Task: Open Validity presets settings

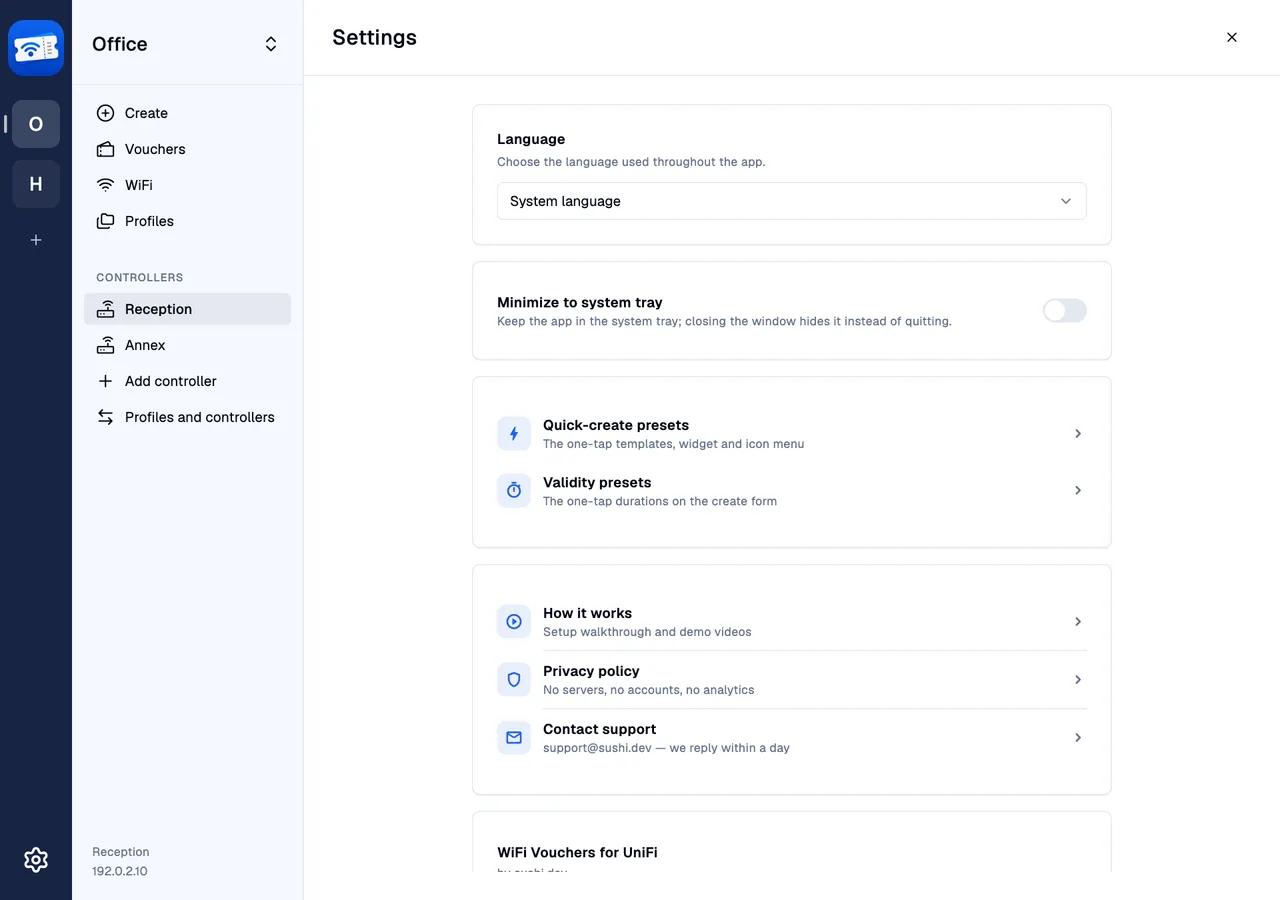Action: pyautogui.click(x=792, y=491)
